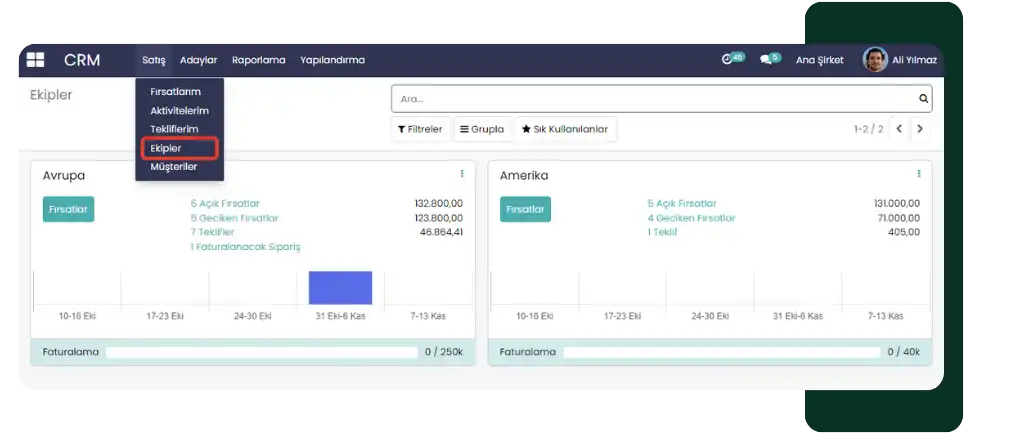Open the apps grid menu icon
The image size is (1024, 435).
point(35,60)
